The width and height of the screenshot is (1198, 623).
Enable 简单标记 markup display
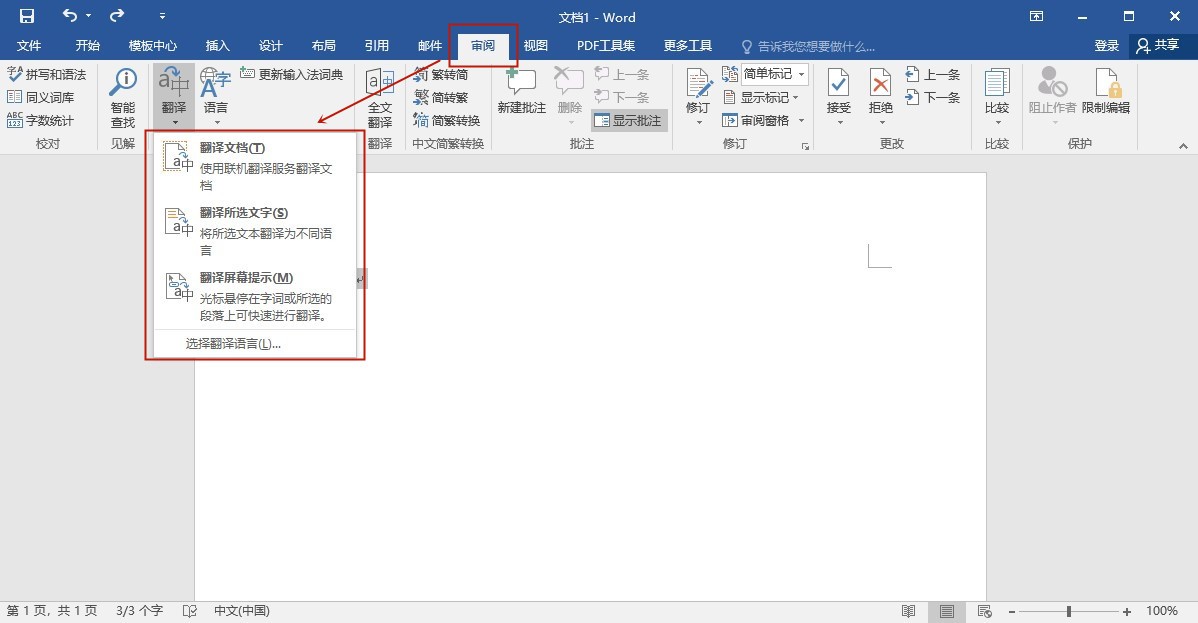coord(765,73)
